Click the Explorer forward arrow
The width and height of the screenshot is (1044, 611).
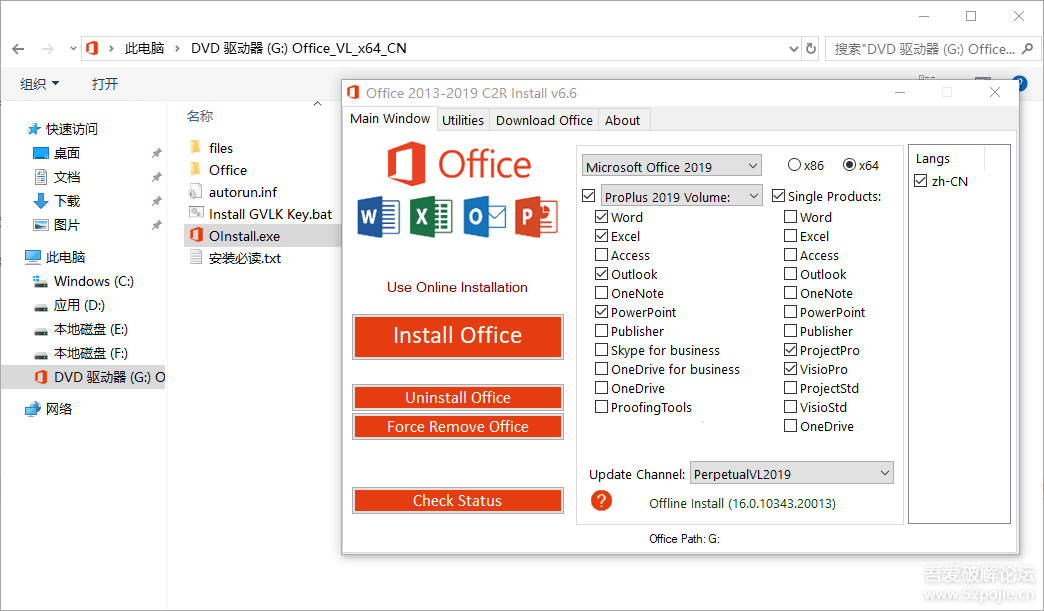click(x=47, y=49)
